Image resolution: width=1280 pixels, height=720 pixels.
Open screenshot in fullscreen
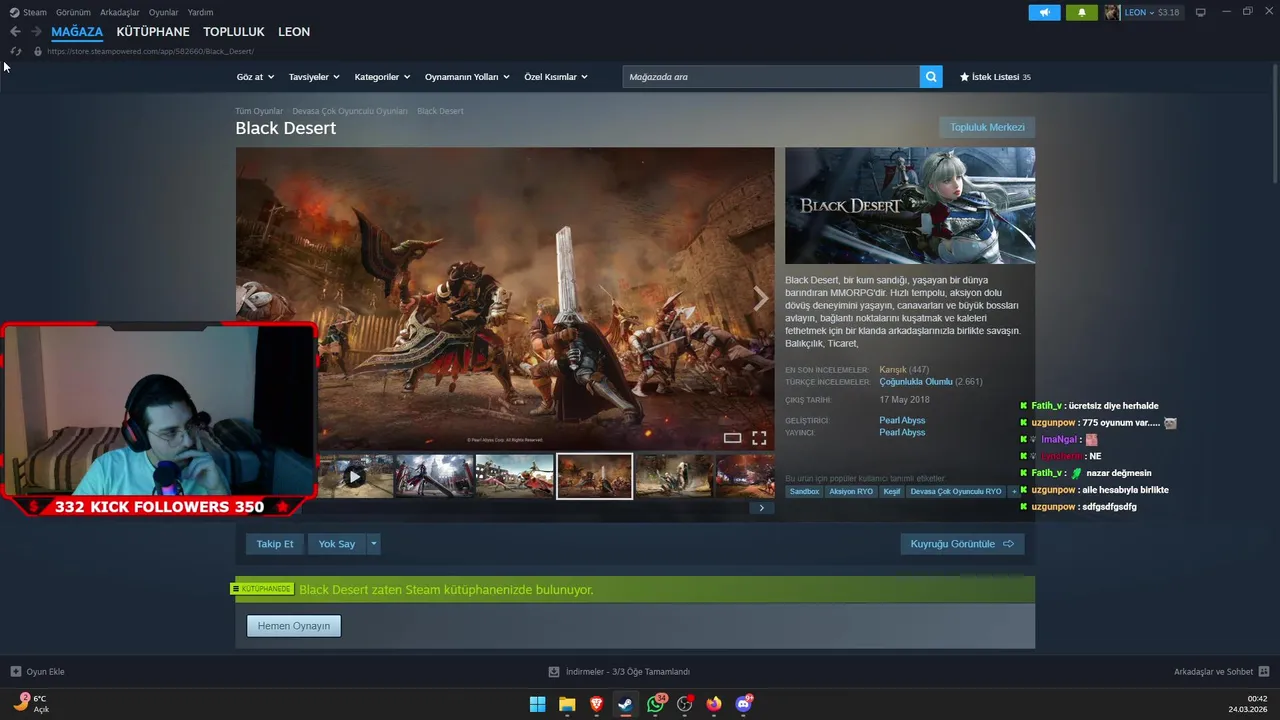(759, 438)
